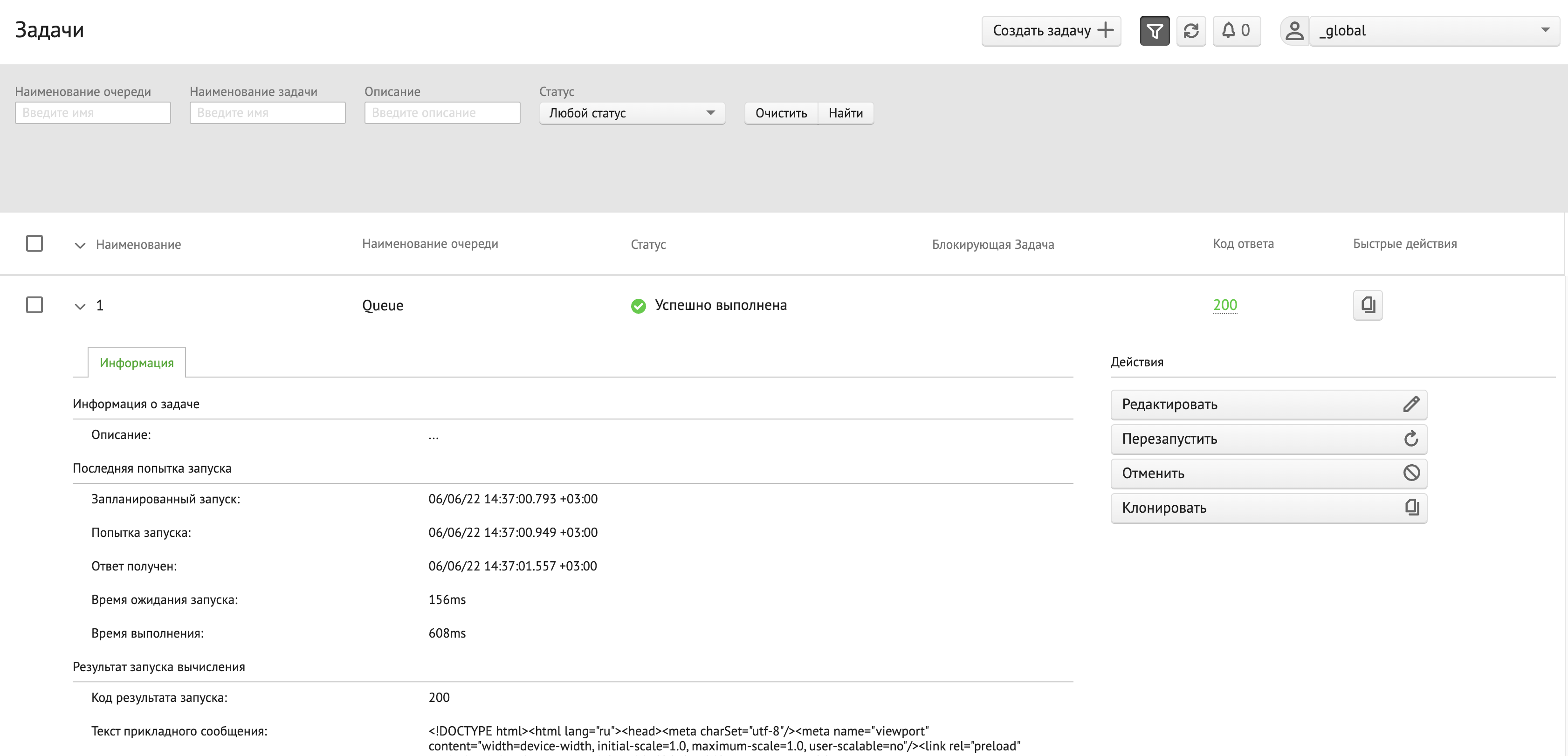Click the Найти search button

click(x=845, y=113)
